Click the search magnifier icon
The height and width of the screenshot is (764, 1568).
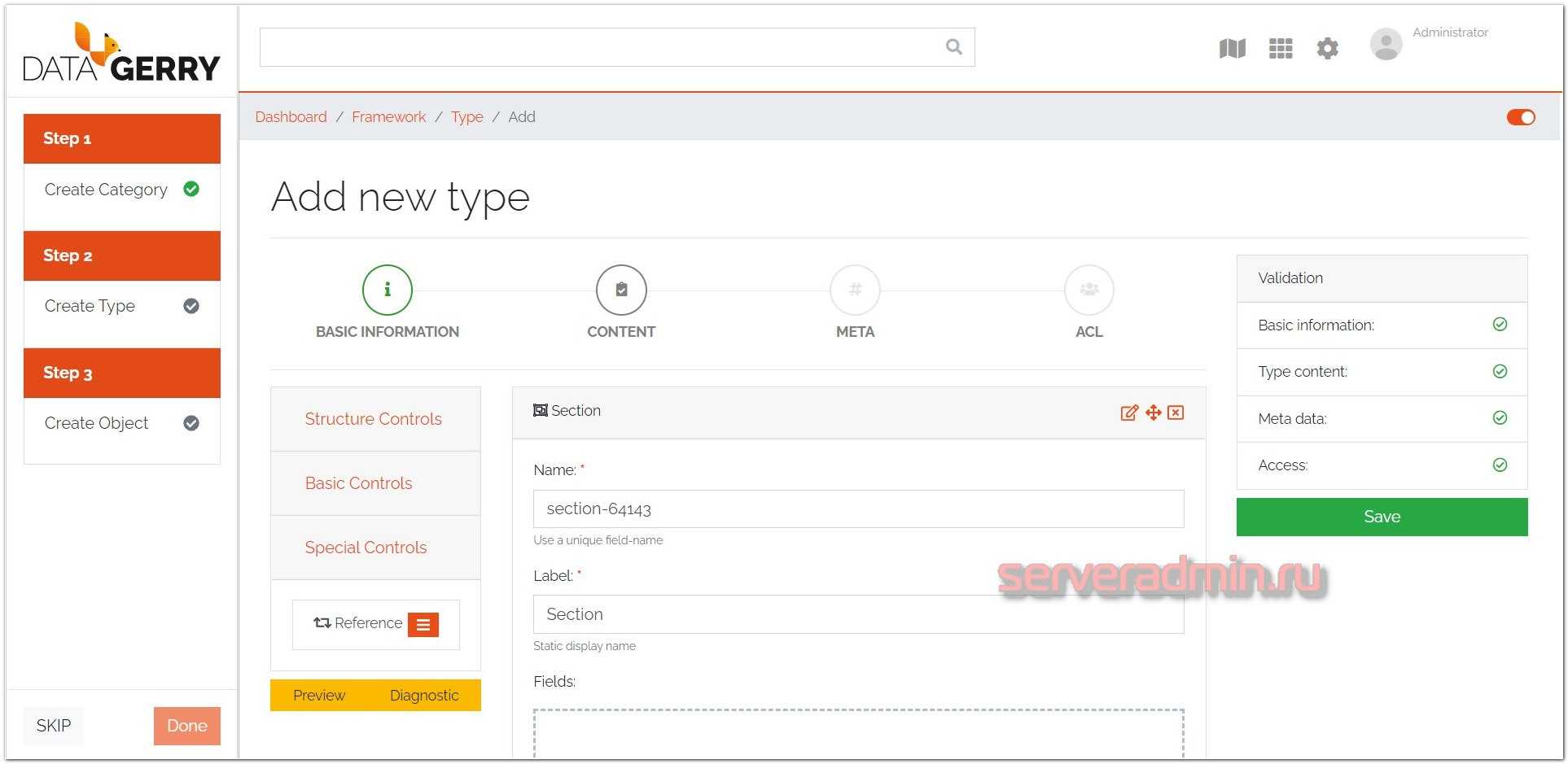pos(954,47)
